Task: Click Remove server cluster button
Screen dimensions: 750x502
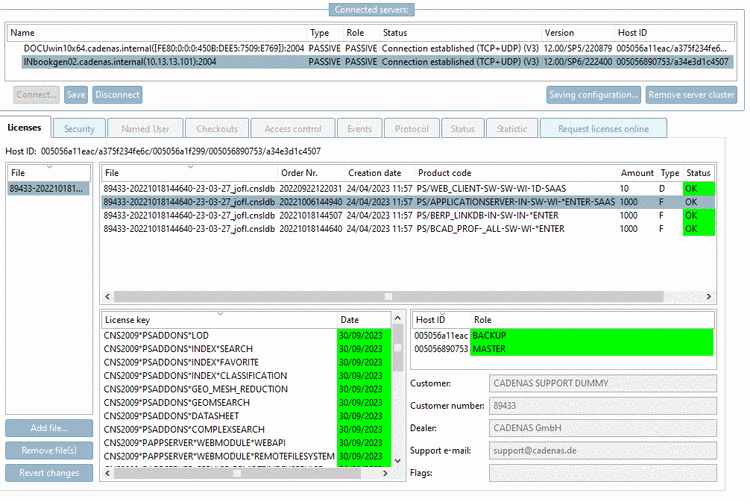Action: coord(691,95)
